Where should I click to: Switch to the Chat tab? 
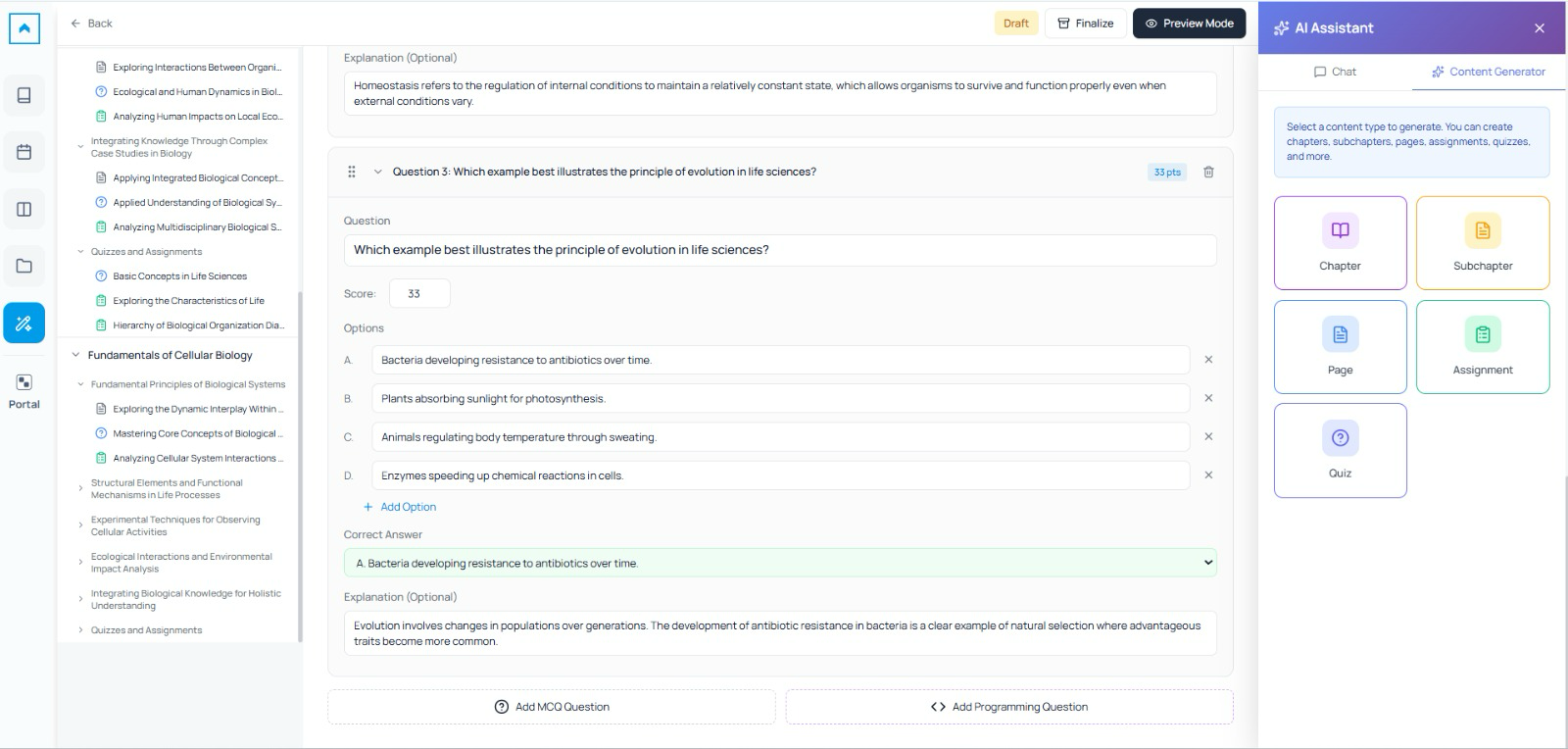(x=1335, y=72)
